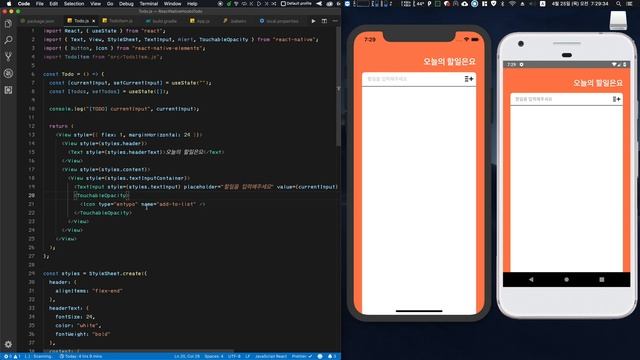
Task: Open the Source Control view
Action: [8, 57]
